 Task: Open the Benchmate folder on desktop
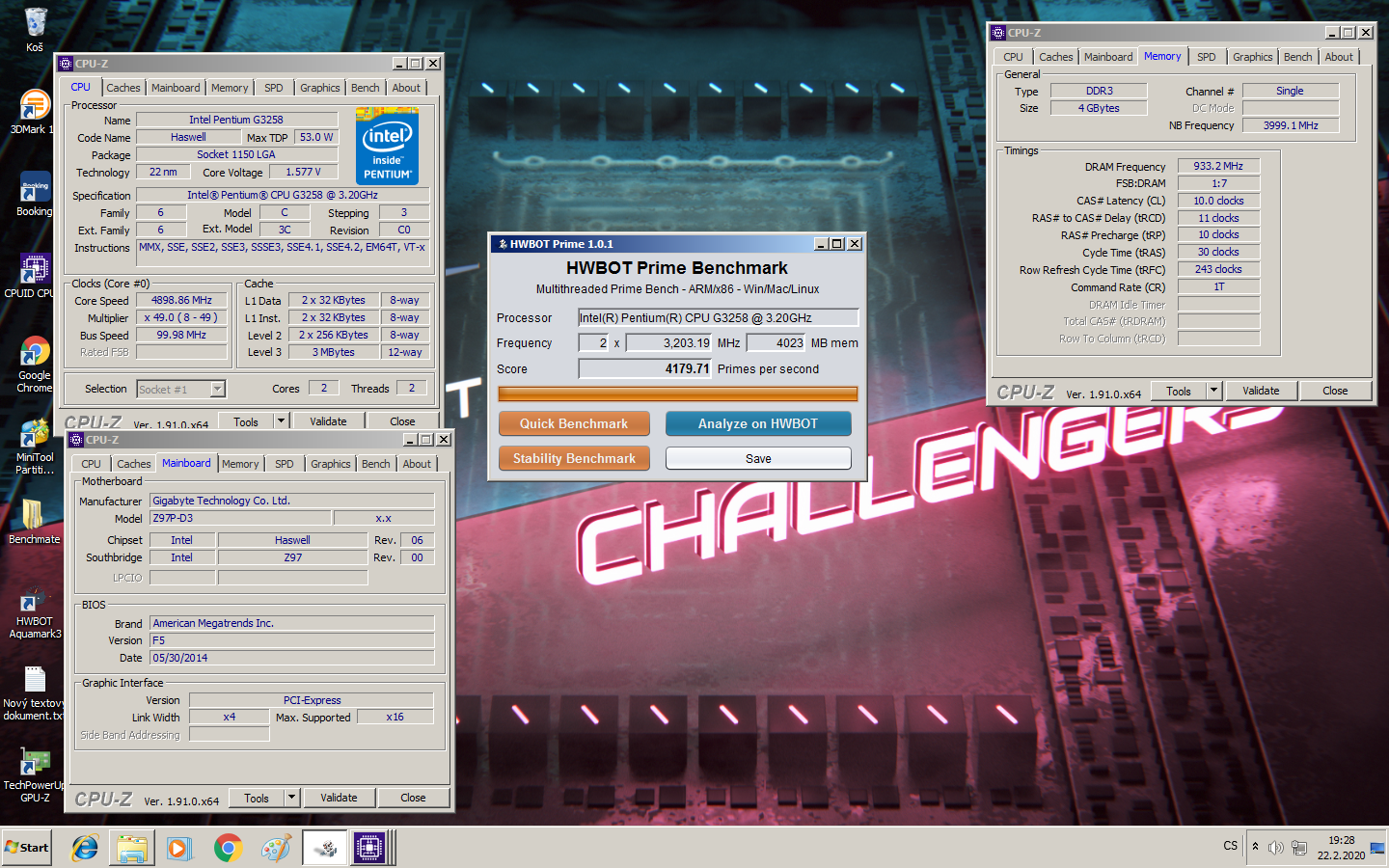[34, 521]
